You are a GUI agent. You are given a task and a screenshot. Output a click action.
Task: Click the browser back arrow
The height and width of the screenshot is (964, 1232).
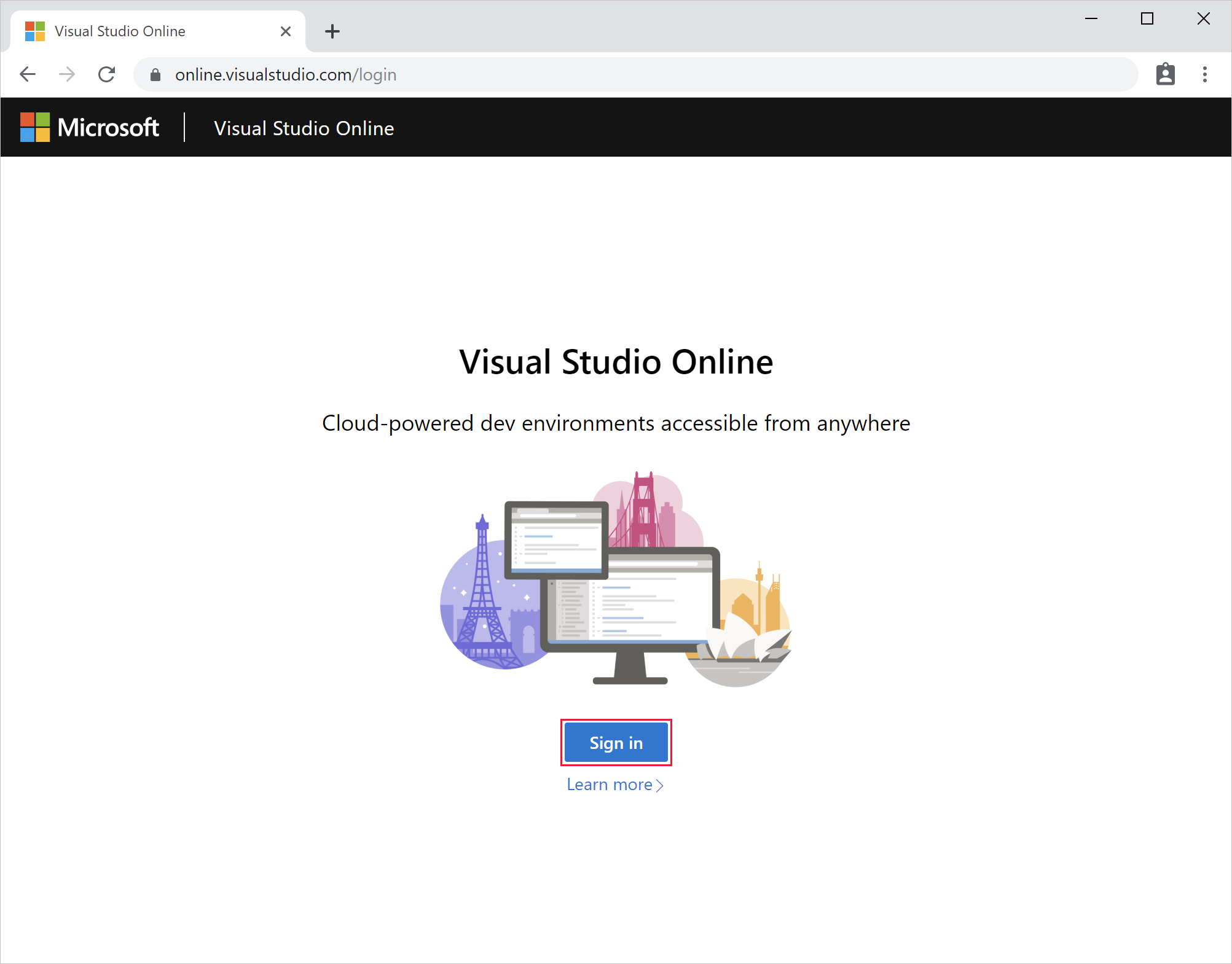click(28, 74)
